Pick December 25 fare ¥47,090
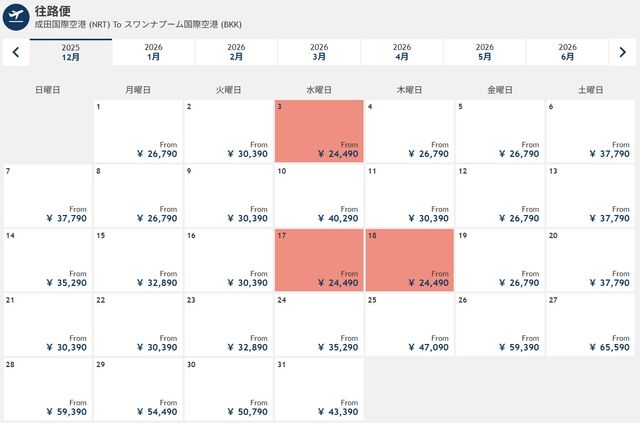Image resolution: width=640 pixels, height=423 pixels. coord(409,322)
